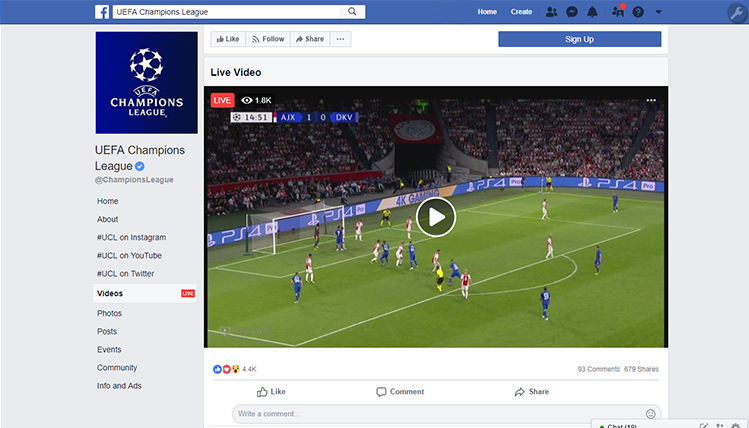Toggle Like on the page header
The width and height of the screenshot is (749, 428).
(227, 39)
